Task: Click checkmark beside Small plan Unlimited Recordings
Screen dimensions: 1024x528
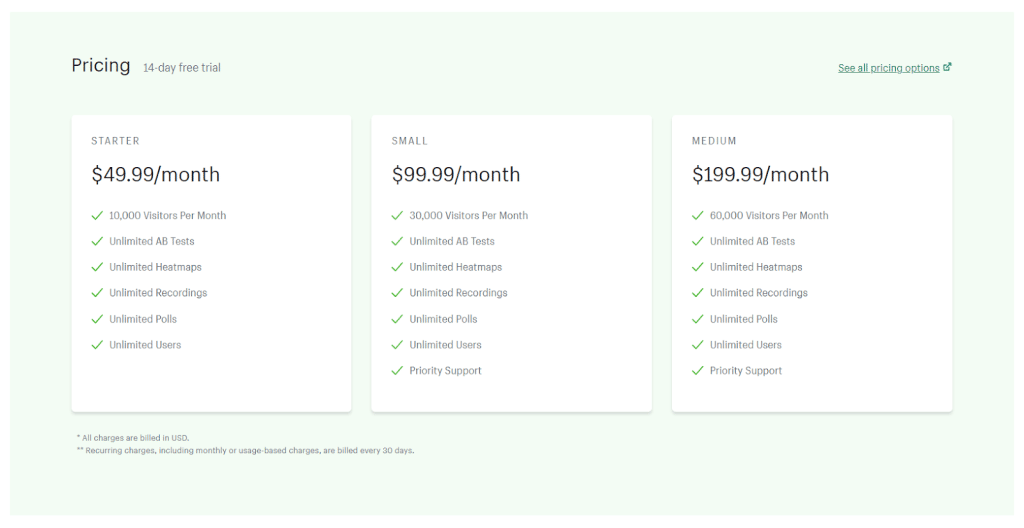Action: [x=398, y=293]
